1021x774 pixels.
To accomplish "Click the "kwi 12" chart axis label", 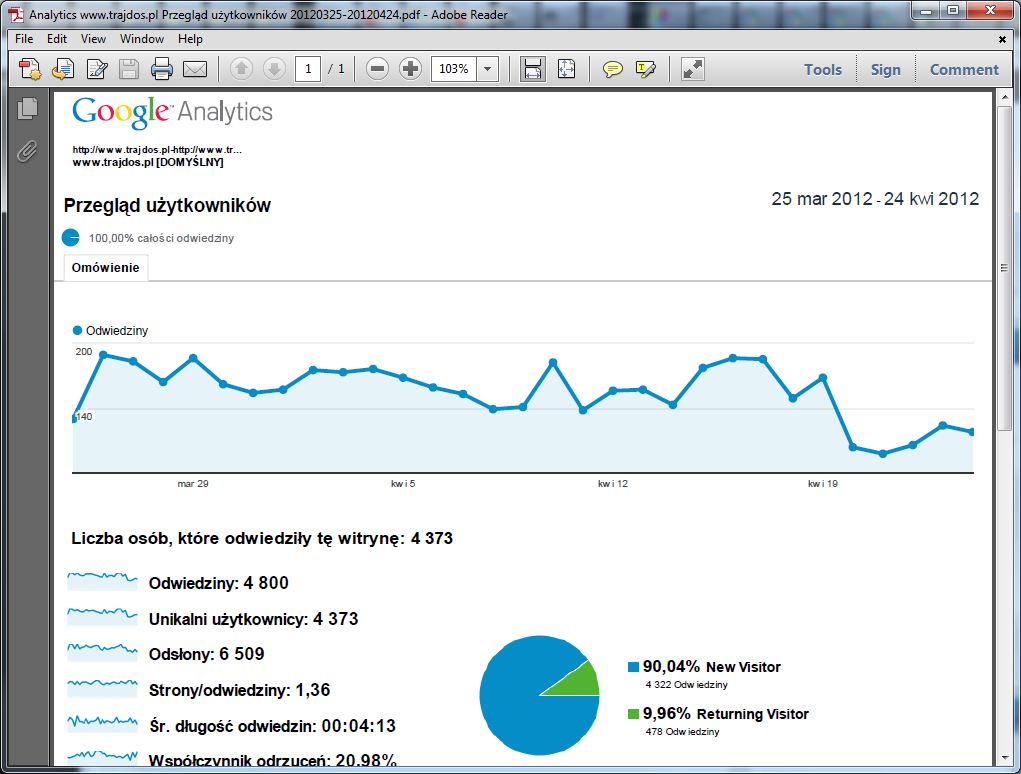I will coord(613,484).
